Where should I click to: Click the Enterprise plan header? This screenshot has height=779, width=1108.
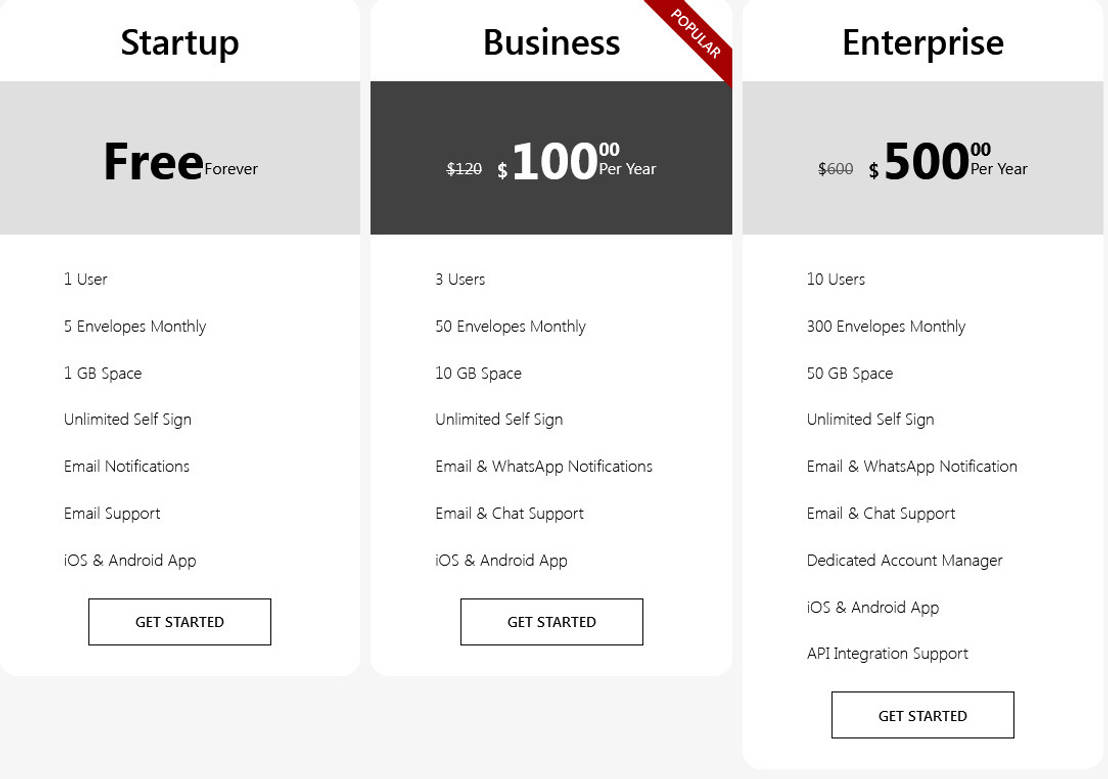[x=922, y=42]
